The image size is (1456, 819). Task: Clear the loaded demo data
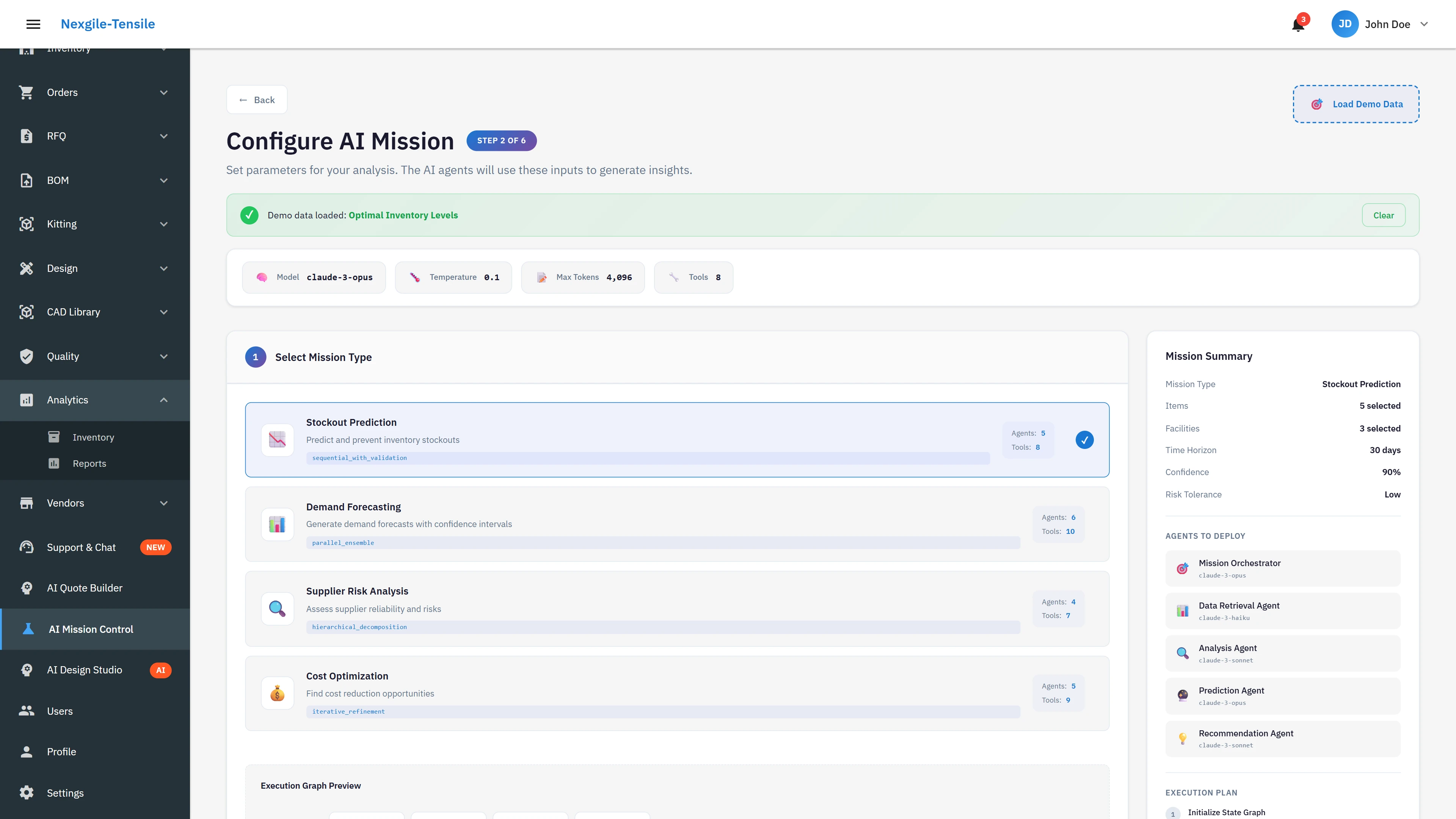[x=1383, y=215]
